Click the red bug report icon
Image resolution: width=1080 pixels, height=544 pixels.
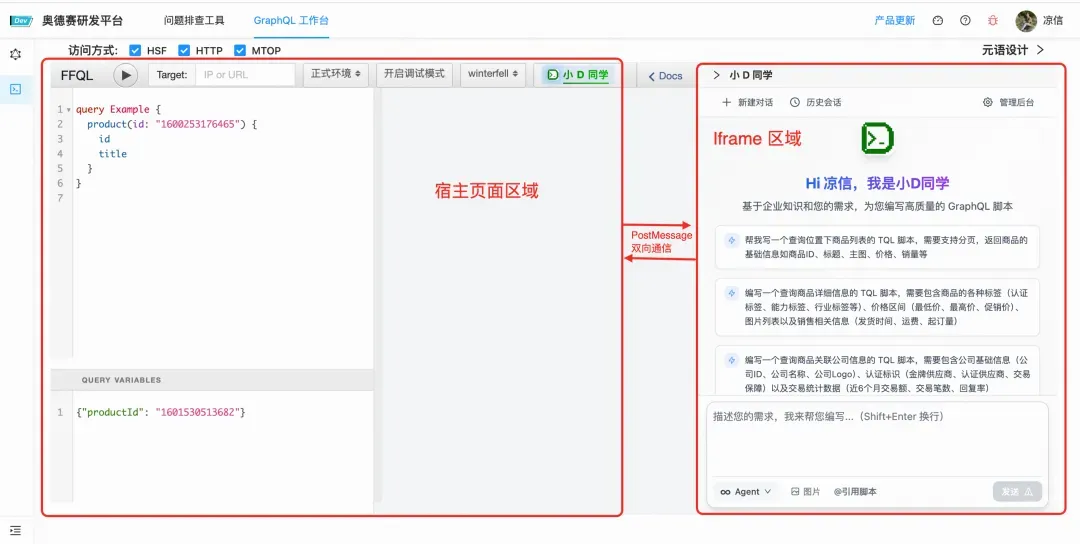tap(993, 21)
